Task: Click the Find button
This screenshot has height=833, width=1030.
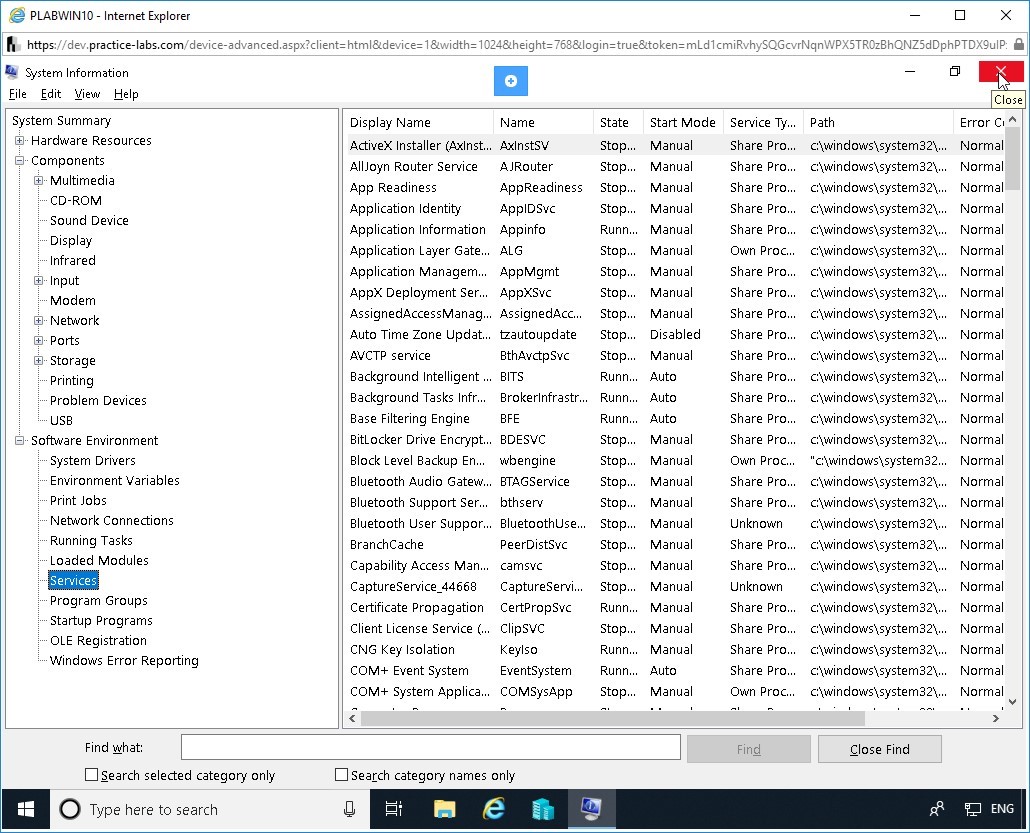Action: pos(748,749)
